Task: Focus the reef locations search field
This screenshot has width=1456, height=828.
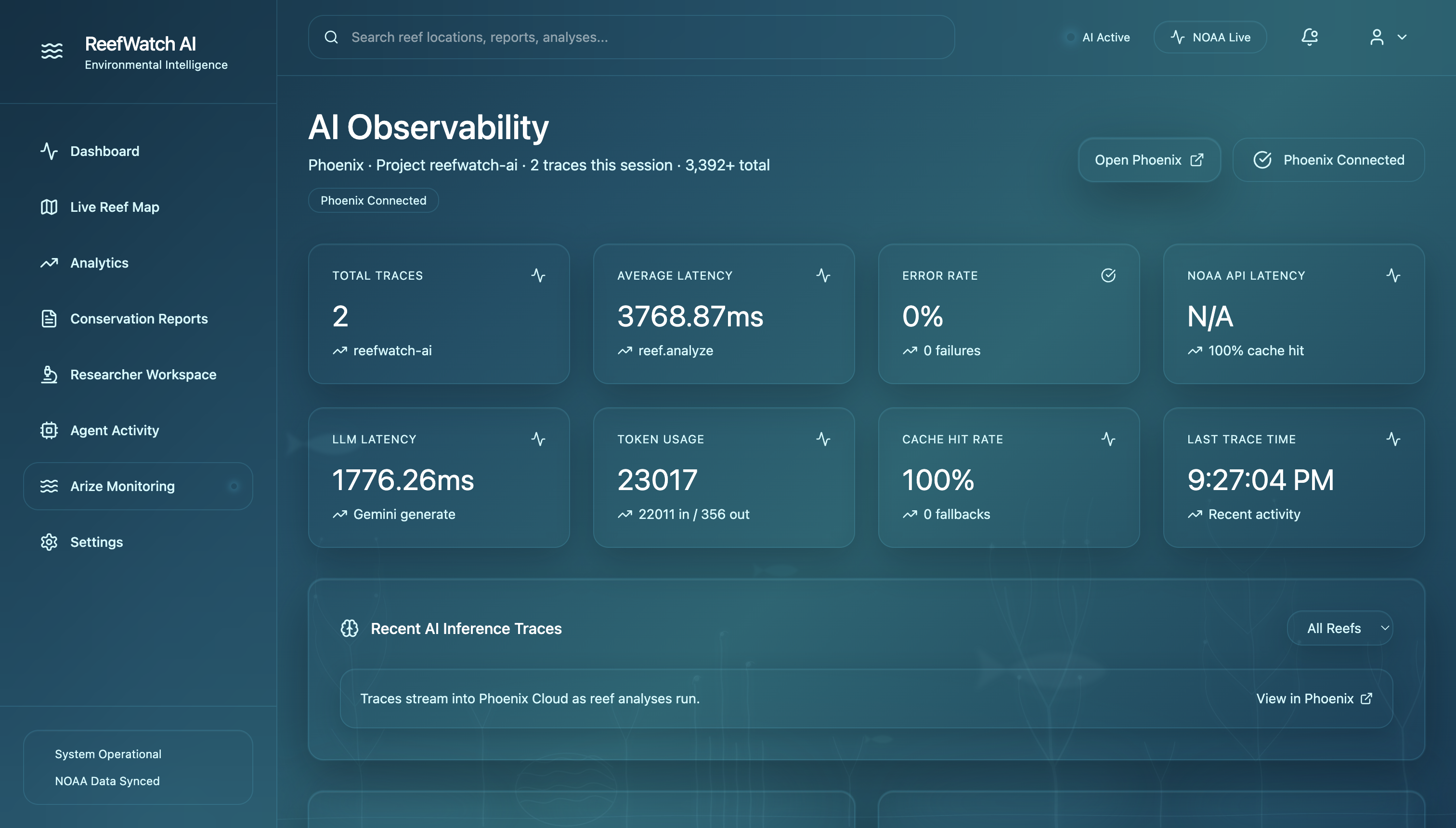Action: point(631,37)
